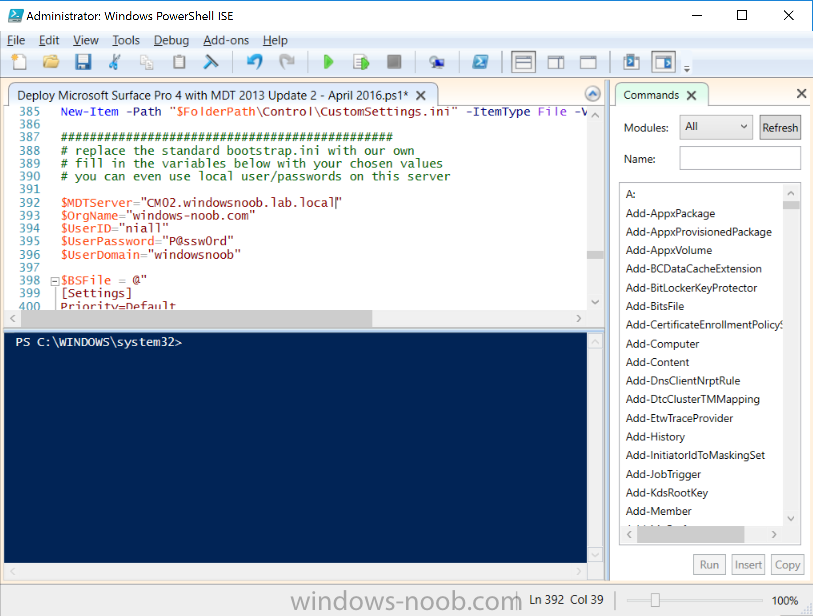The height and width of the screenshot is (616, 813).
Task: Select Add-KdsRootKey command
Action: pyautogui.click(x=666, y=493)
